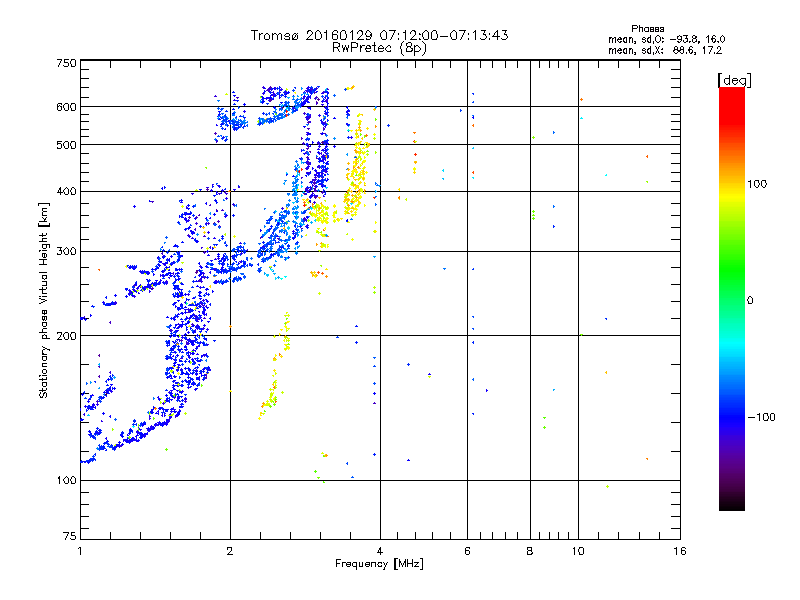
Task: Click the '[deg]' colorbar unit label
Action: pyautogui.click(x=734, y=80)
